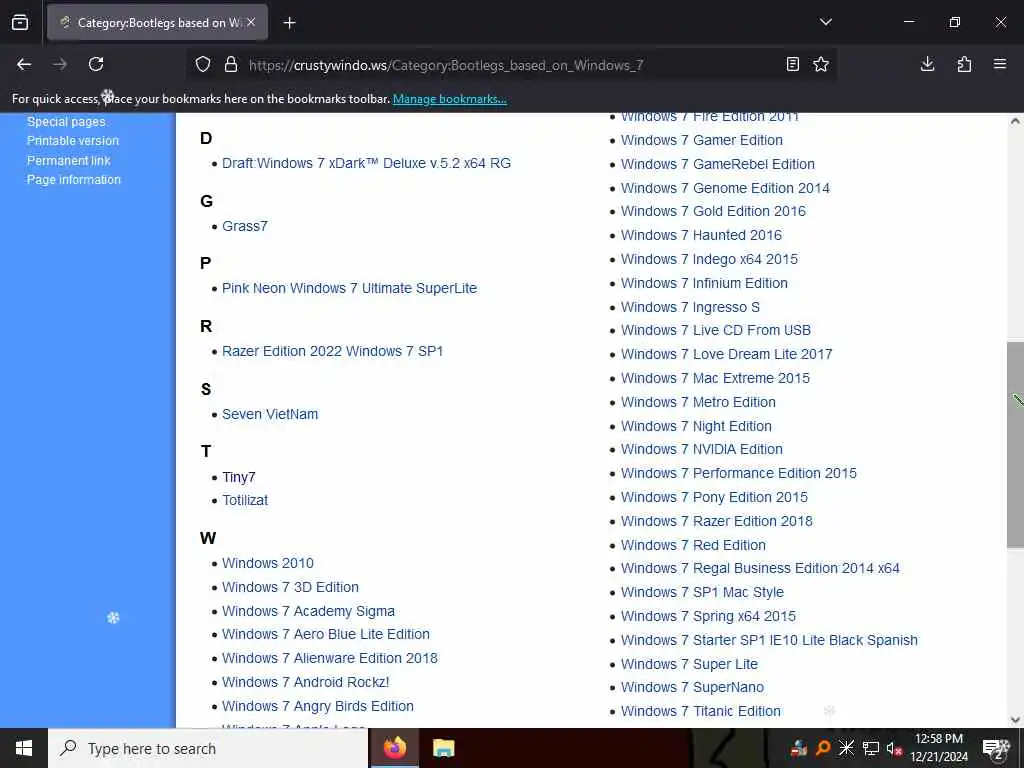The image size is (1024, 768).
Task: Open Pink Neon Windows 7 Ultimate SuperLite
Action: [349, 288]
